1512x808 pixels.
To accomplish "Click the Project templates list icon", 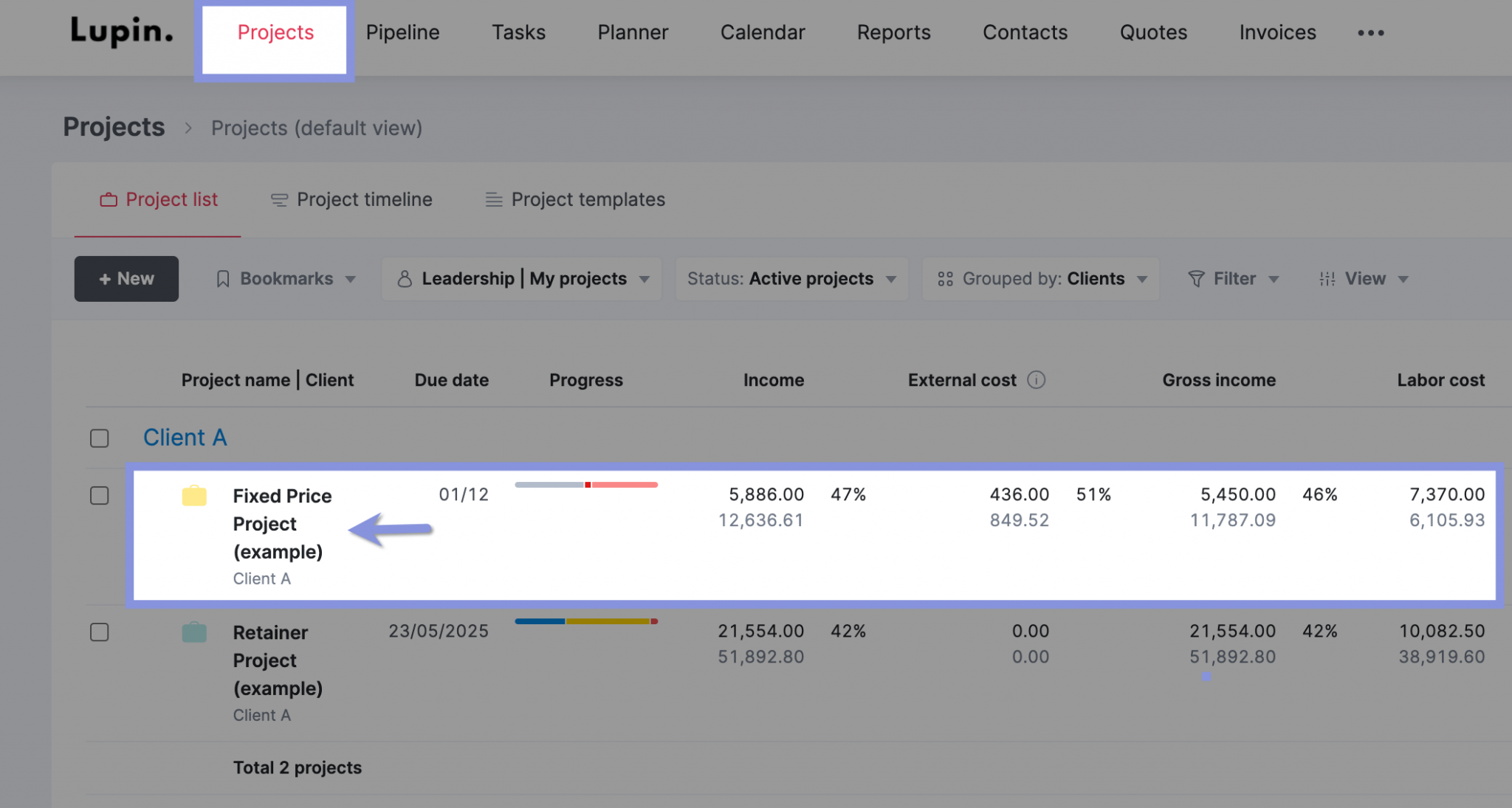I will [492, 199].
